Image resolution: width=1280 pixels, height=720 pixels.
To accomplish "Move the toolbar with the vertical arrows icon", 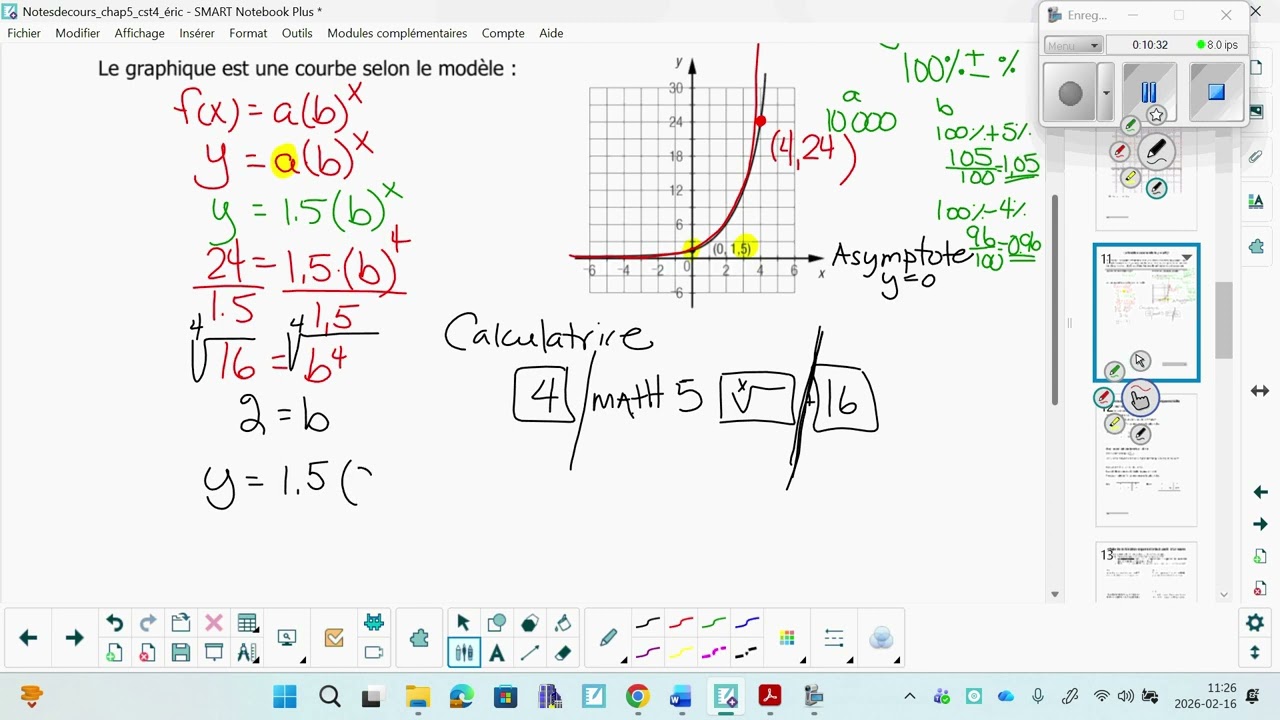I will tap(1255, 653).
